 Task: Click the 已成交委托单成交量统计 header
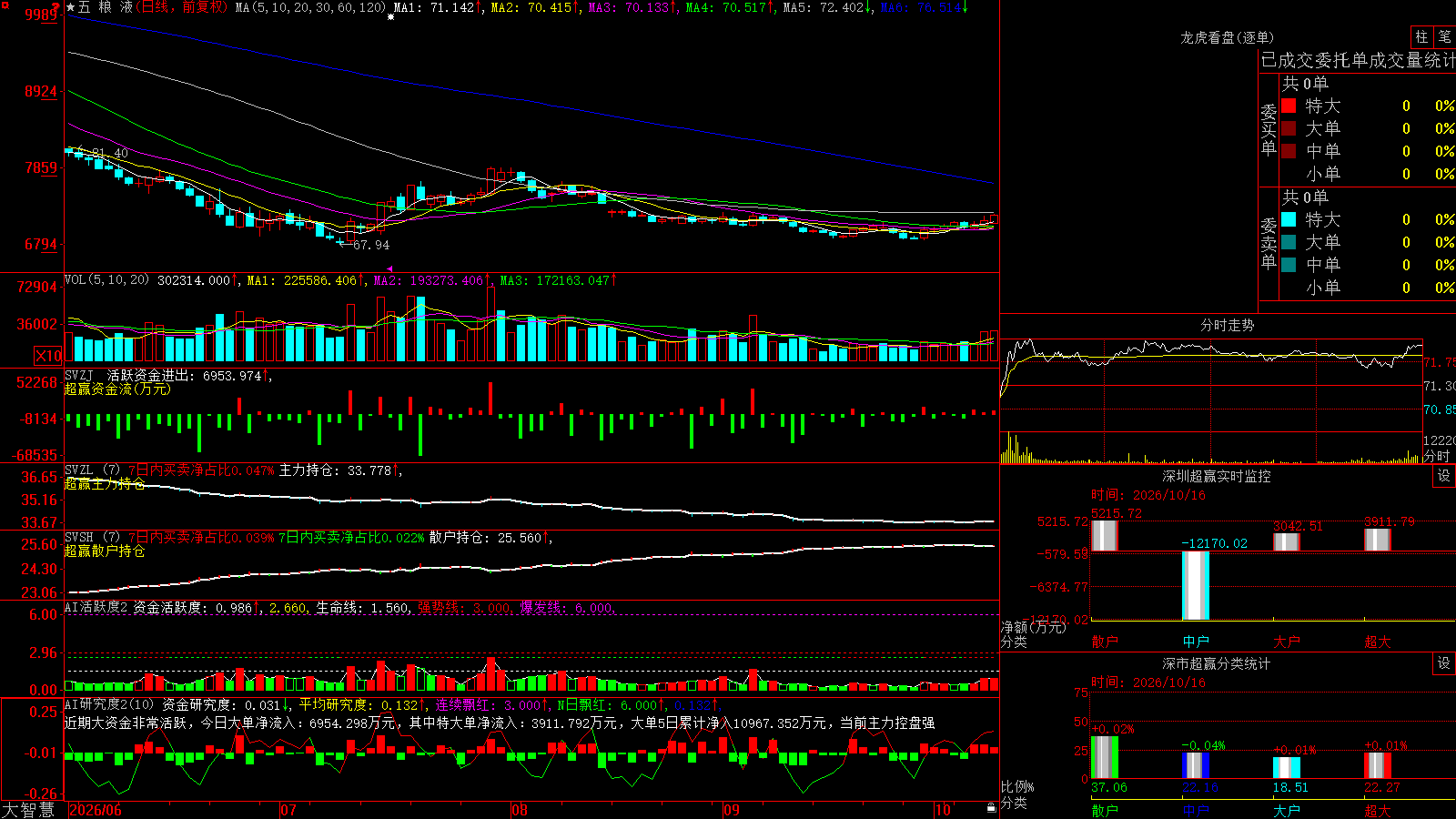[x=1358, y=60]
